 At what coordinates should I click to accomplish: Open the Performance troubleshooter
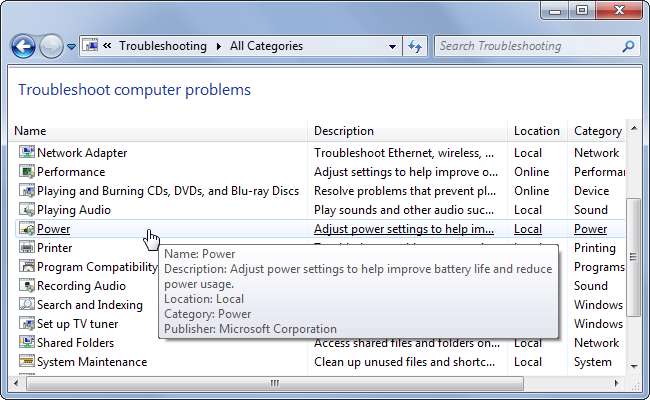pyautogui.click(x=71, y=172)
